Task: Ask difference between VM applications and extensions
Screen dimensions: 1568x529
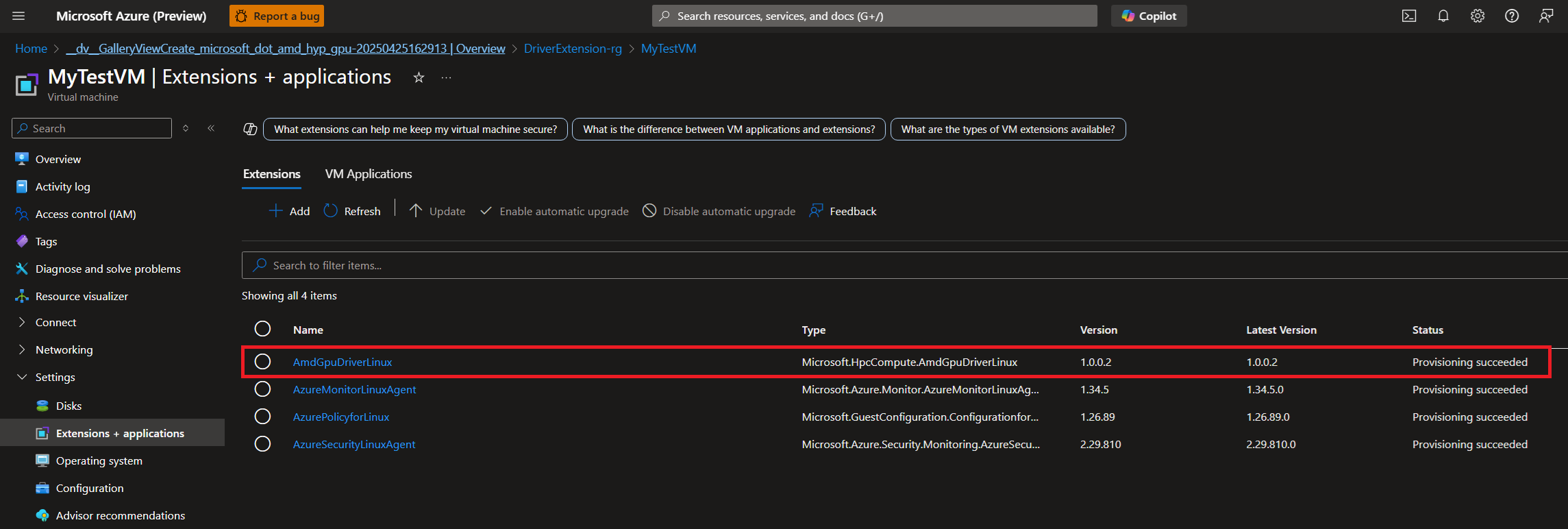Action: pyautogui.click(x=729, y=130)
